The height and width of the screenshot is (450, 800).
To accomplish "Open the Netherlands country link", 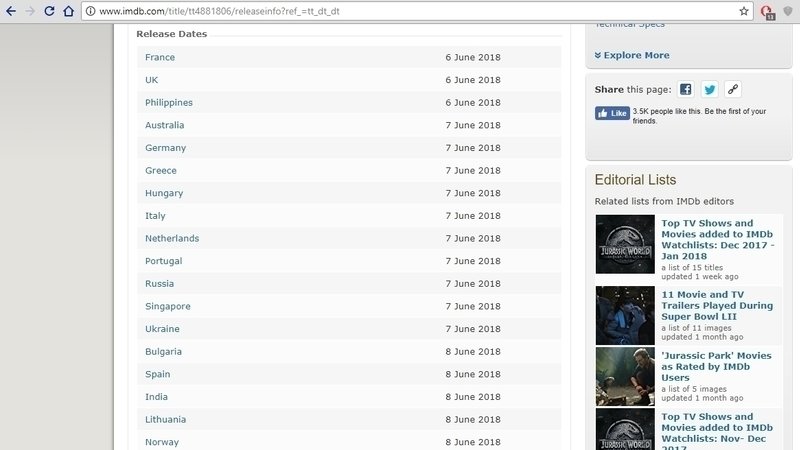I will coord(172,238).
